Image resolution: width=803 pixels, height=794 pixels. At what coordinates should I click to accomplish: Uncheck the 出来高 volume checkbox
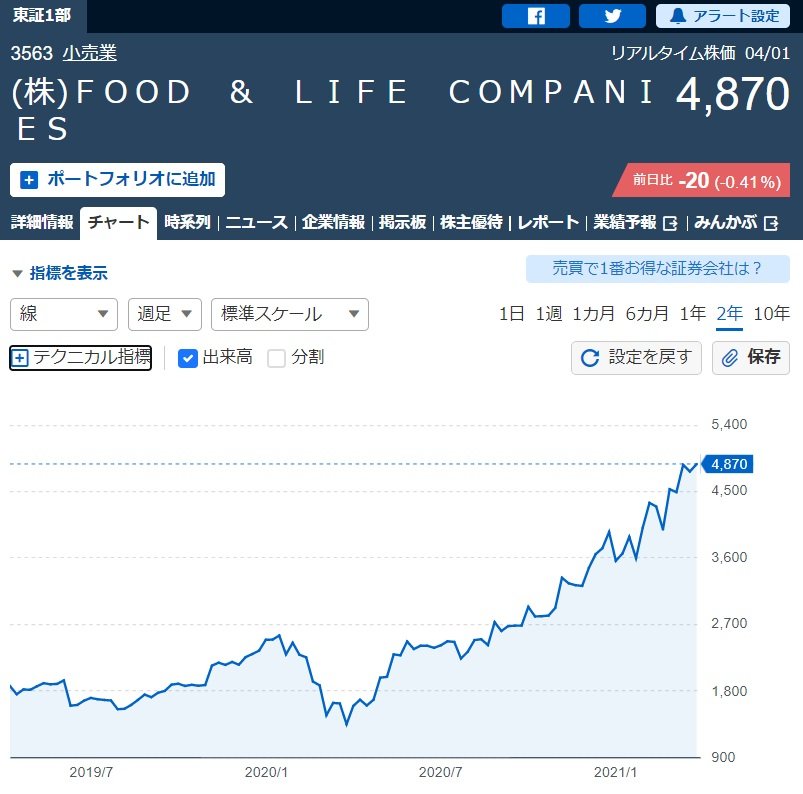coord(187,358)
